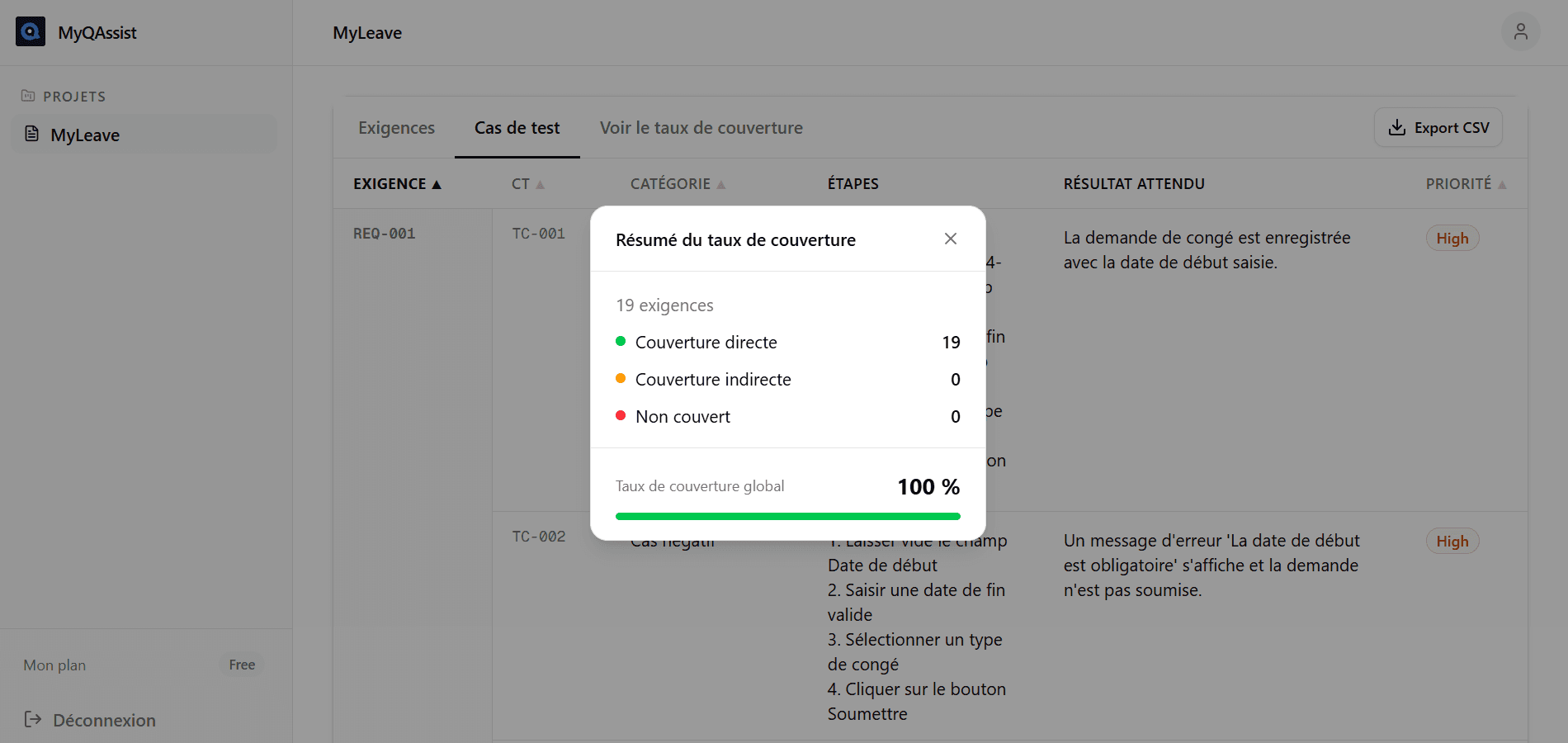Click the red Non couvert dot
Viewport: 1568px width, 743px height.
coord(621,415)
